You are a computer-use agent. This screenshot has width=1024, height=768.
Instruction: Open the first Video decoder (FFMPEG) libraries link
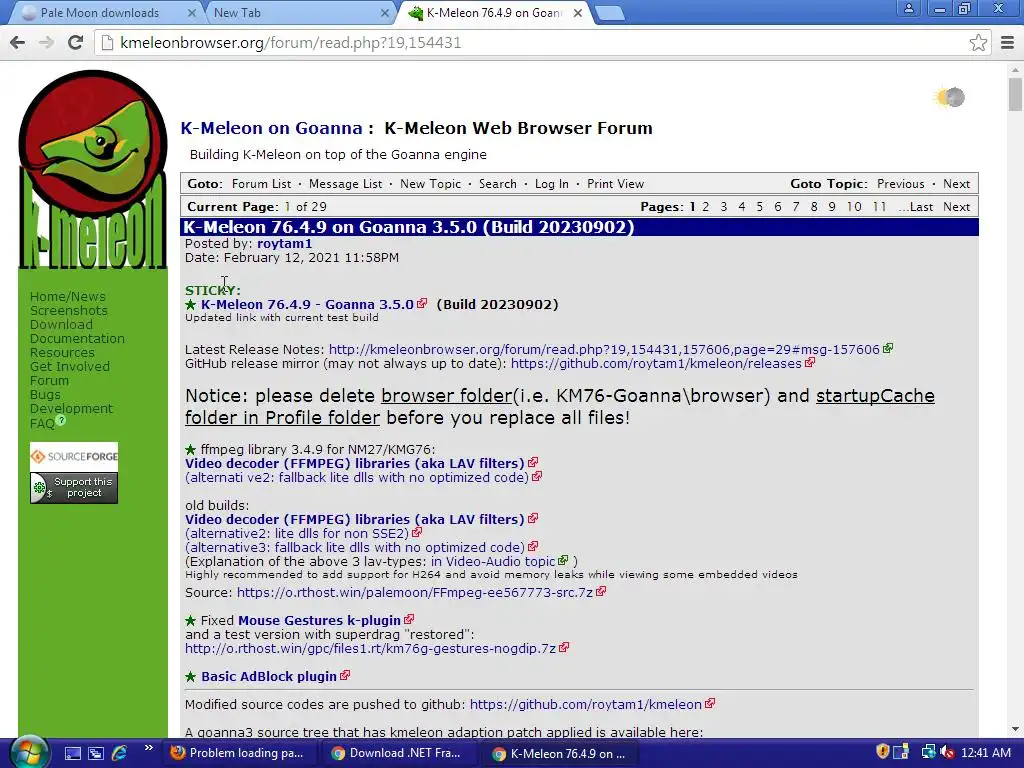point(355,463)
